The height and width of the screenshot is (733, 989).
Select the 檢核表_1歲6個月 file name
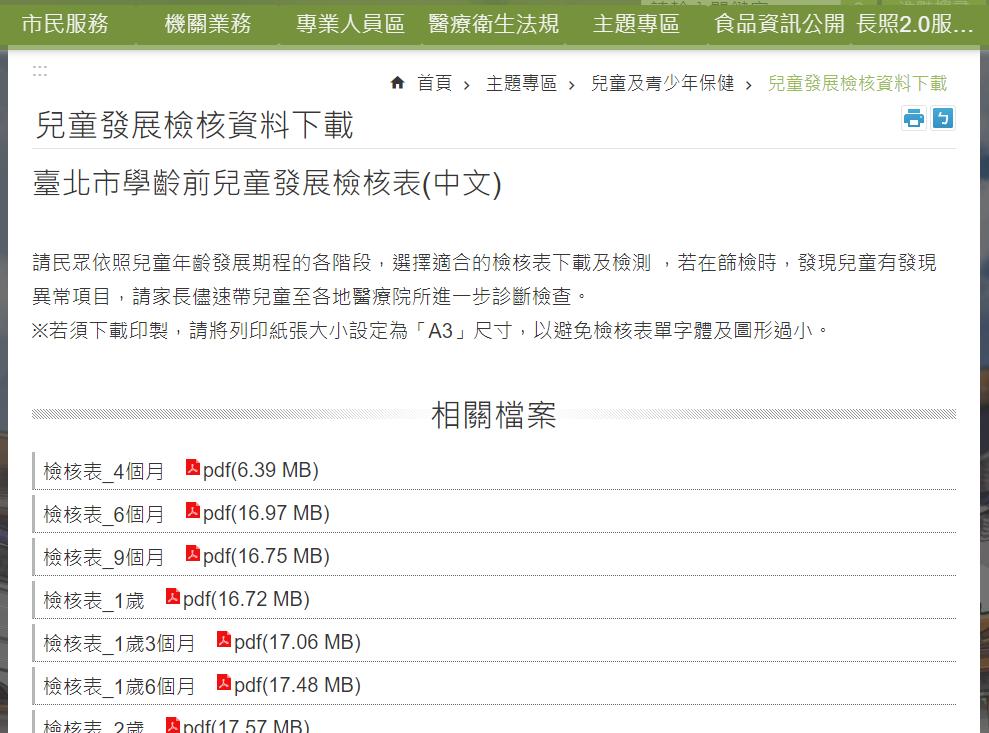(x=119, y=686)
